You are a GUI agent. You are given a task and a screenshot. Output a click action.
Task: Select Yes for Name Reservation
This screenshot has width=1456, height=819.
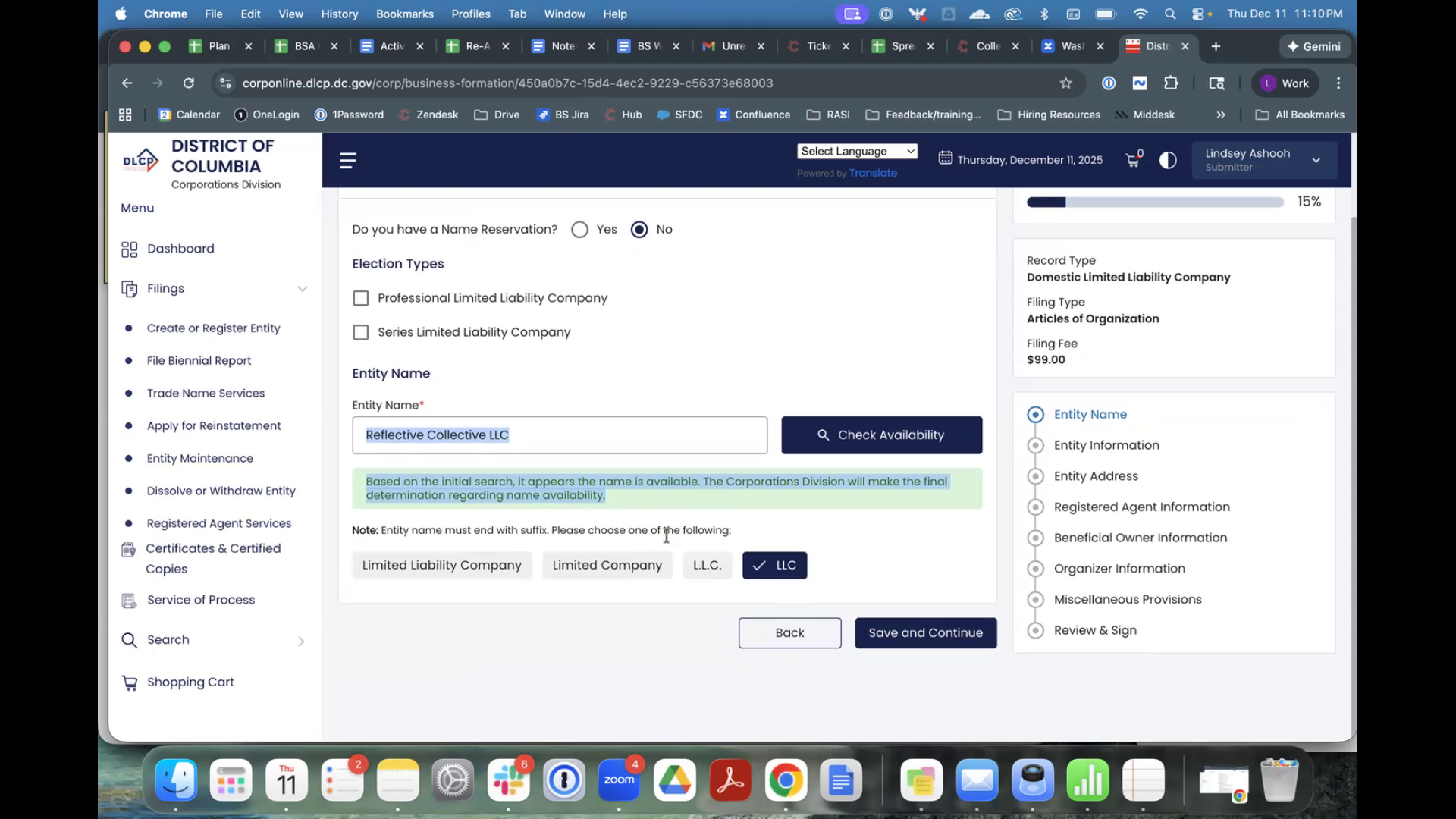[580, 230]
